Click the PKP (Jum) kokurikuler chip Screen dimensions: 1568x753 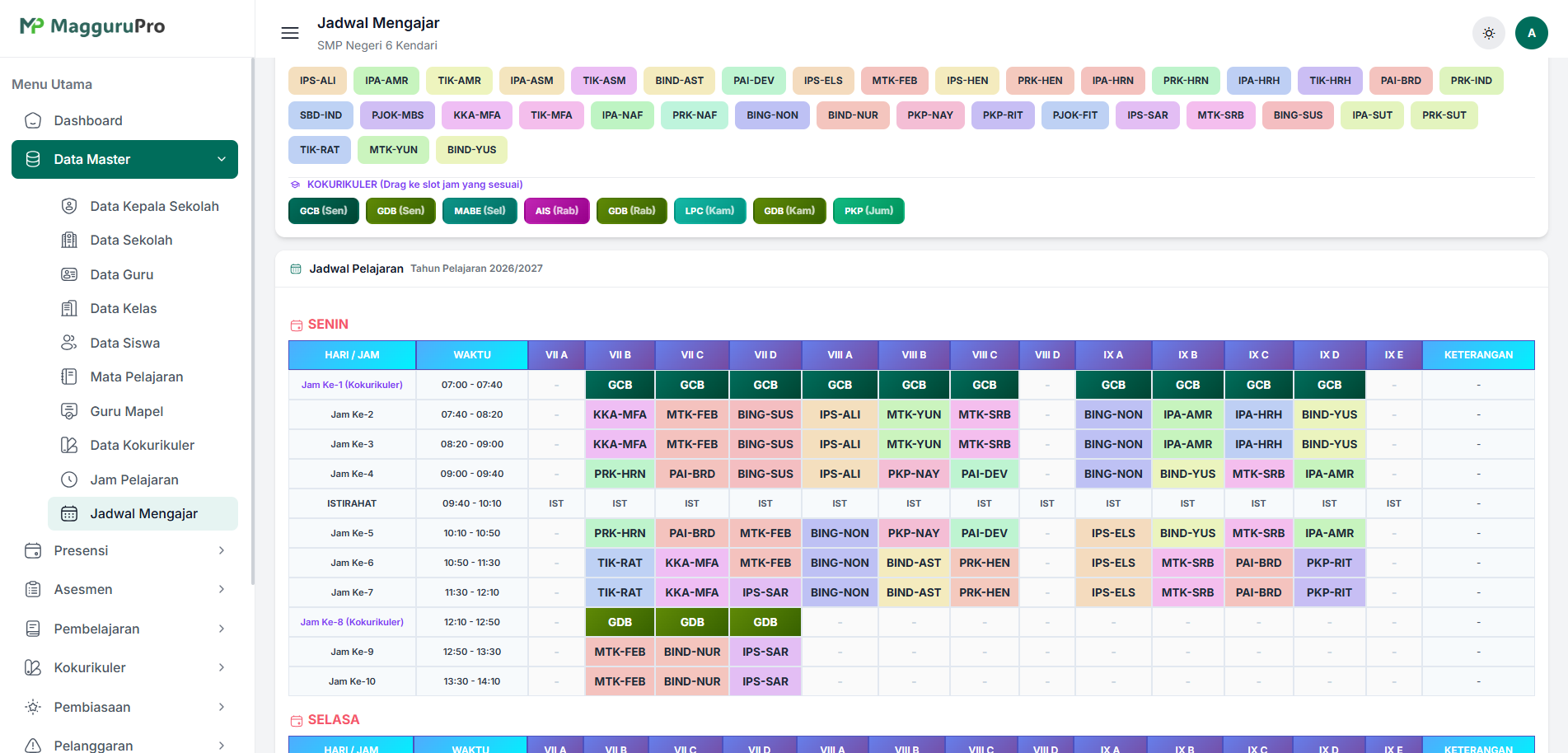(868, 211)
